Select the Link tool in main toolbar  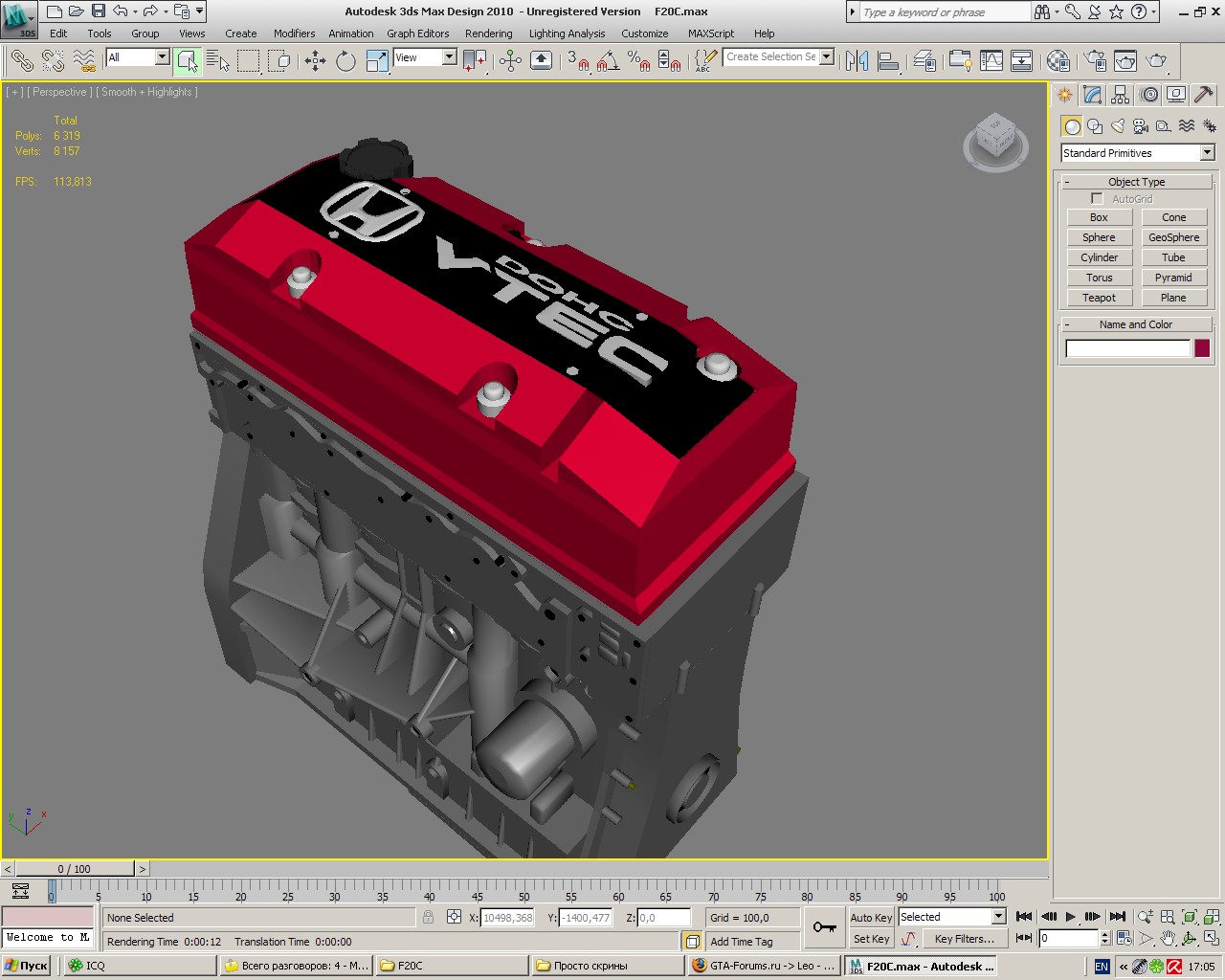tap(21, 61)
